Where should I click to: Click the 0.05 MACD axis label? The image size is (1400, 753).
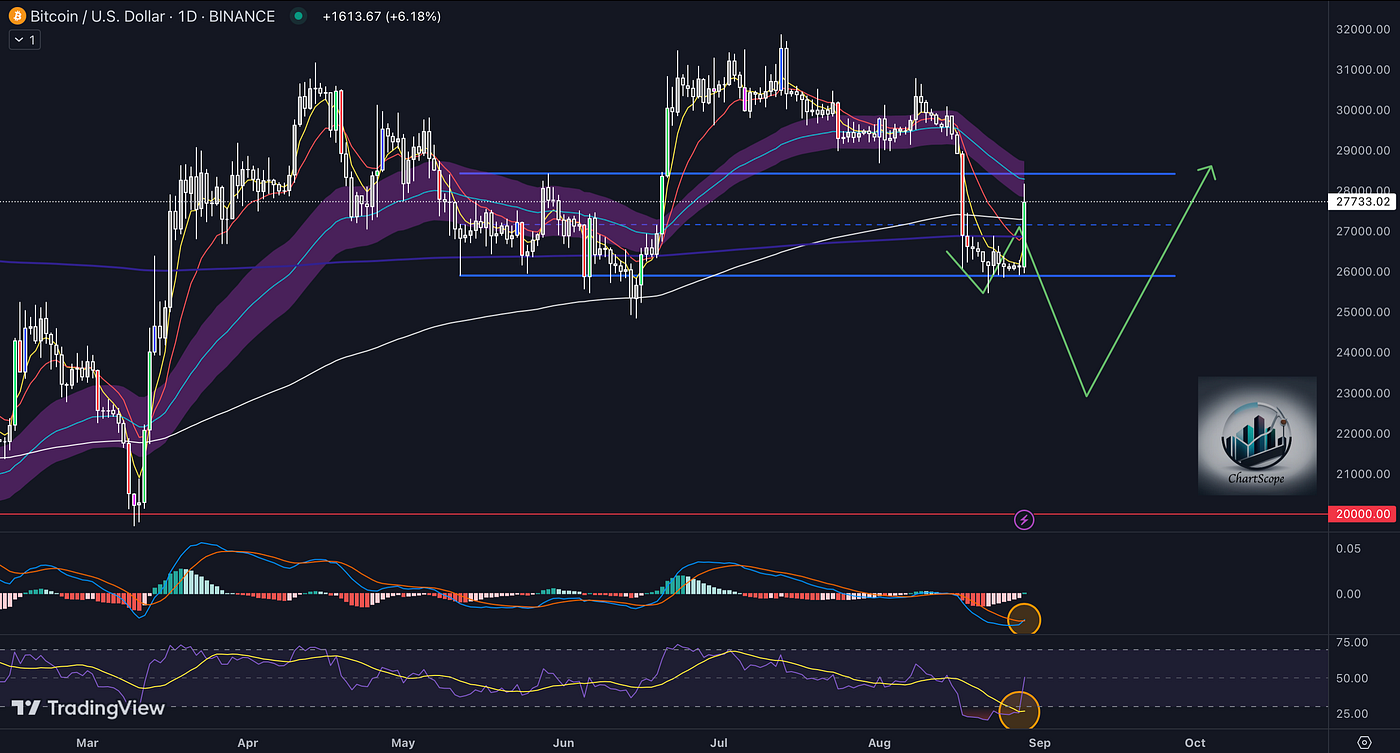(1350, 549)
